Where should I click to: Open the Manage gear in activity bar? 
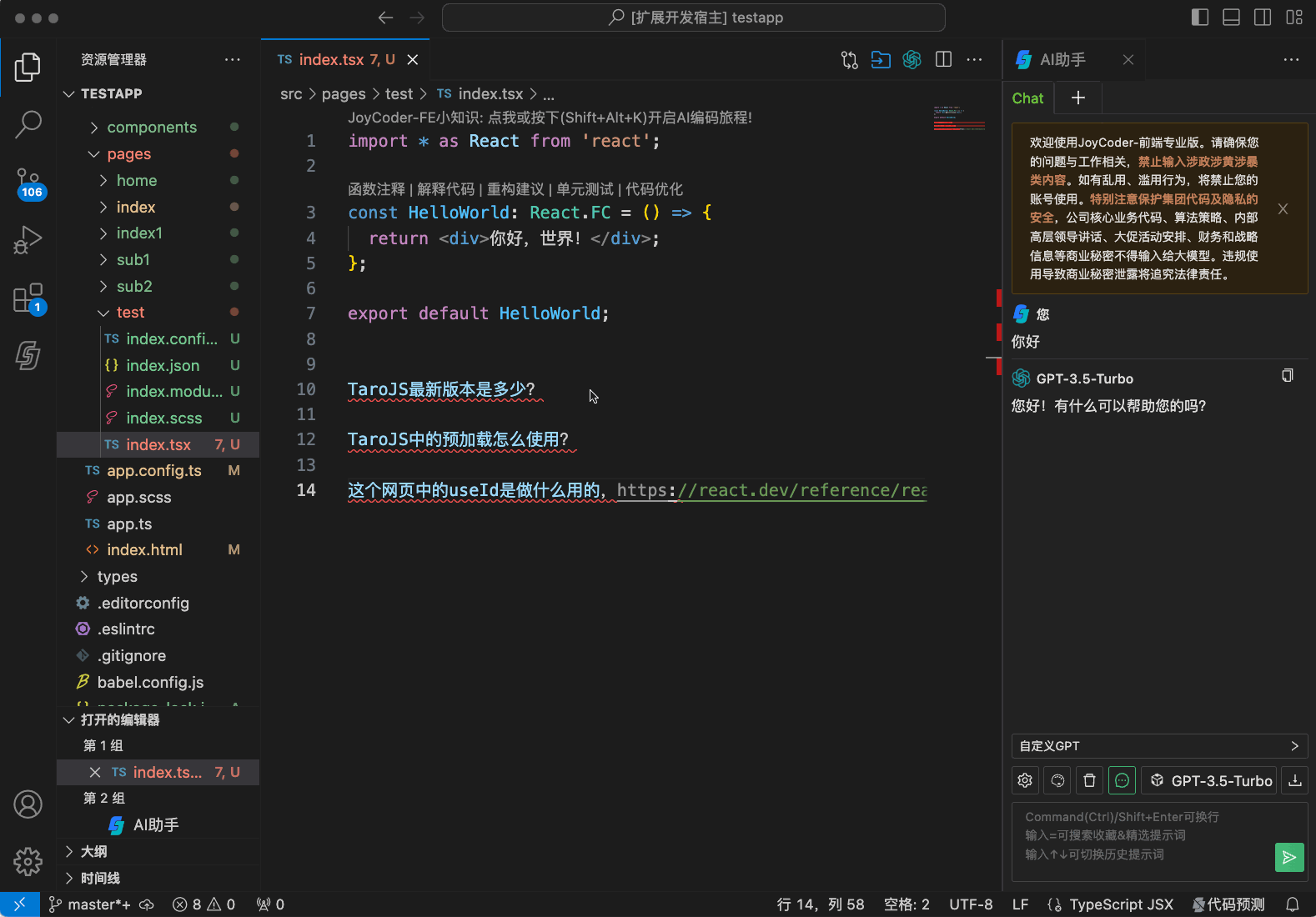[x=28, y=861]
